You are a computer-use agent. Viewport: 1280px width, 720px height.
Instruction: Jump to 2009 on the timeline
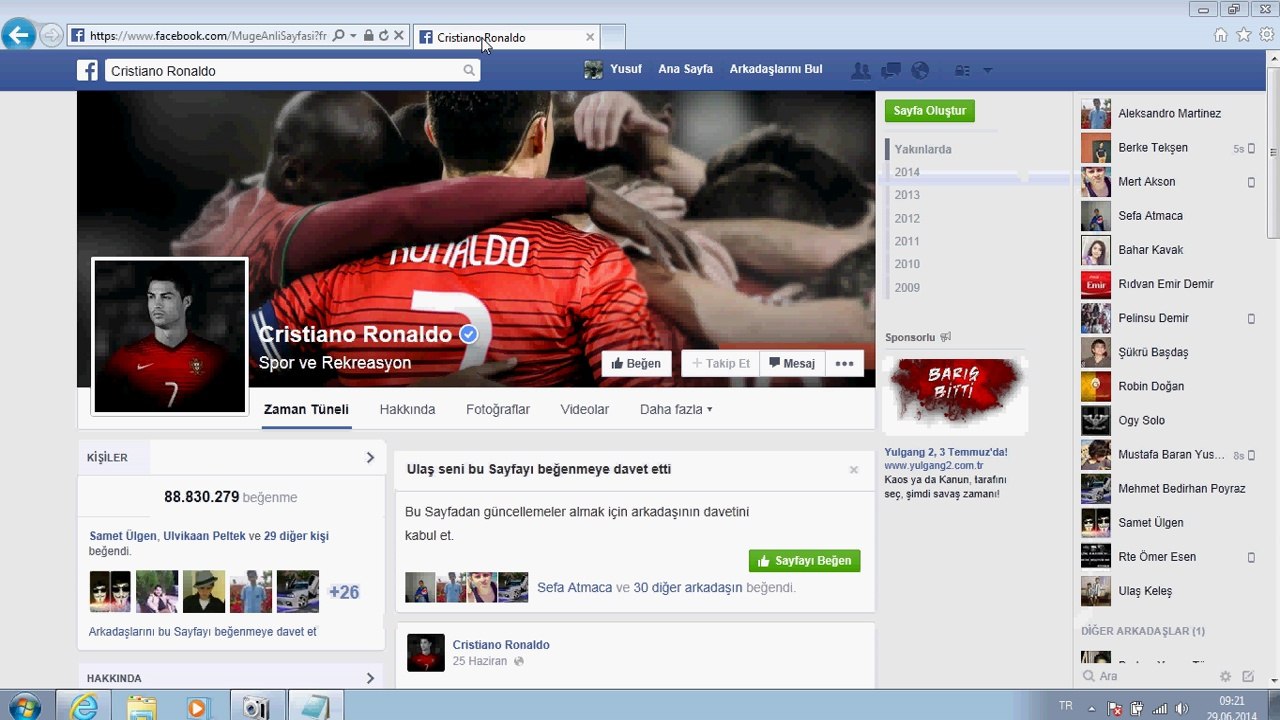pos(907,288)
